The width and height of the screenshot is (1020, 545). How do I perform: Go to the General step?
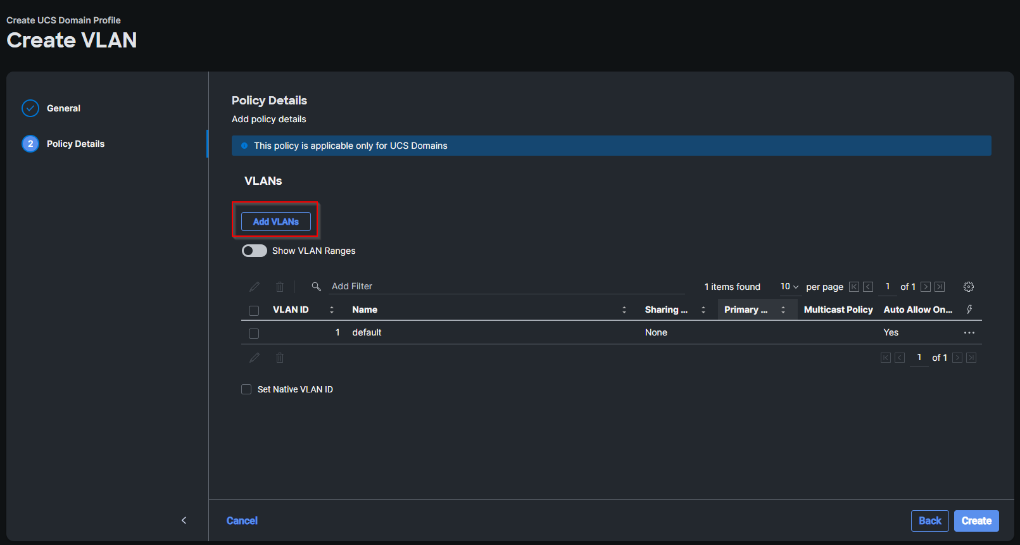63,108
